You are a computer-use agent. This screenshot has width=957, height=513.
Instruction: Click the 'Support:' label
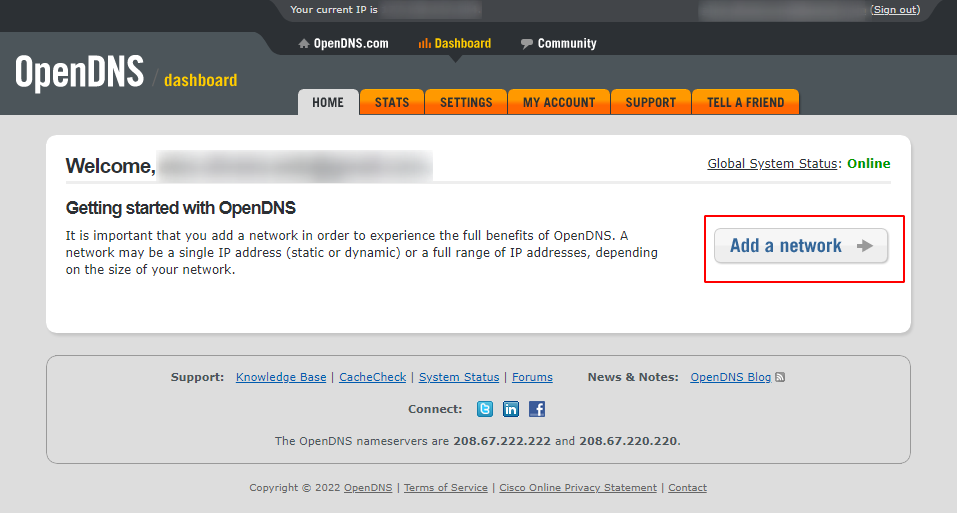(x=197, y=377)
